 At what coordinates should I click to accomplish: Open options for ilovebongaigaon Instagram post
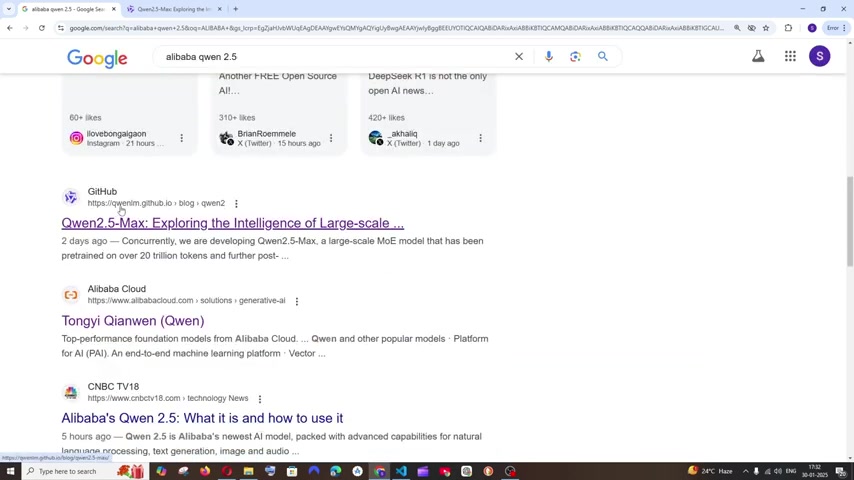click(181, 138)
